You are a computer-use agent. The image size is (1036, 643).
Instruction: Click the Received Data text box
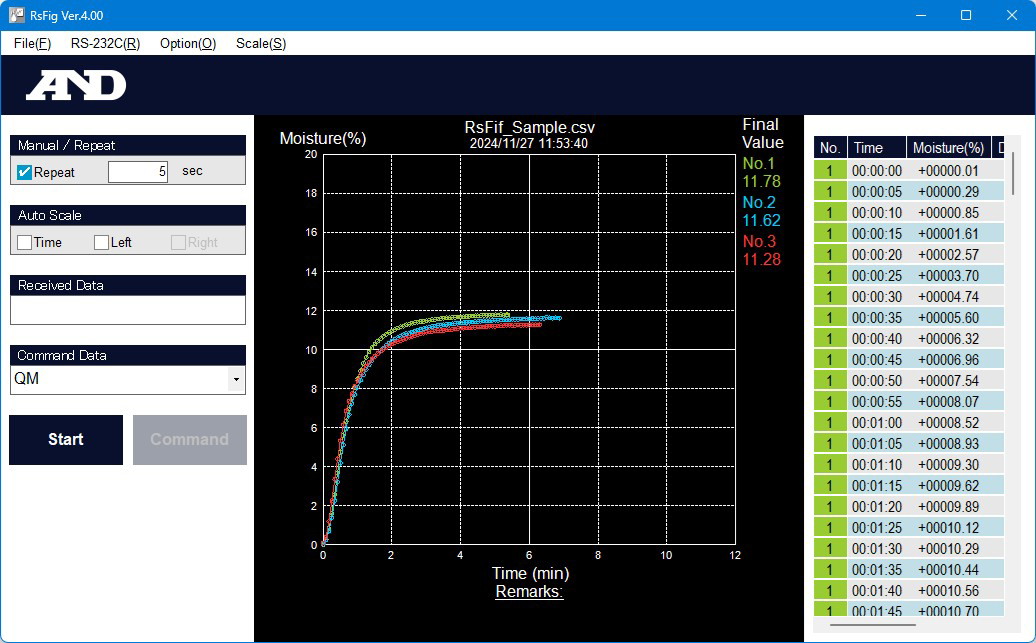127,310
